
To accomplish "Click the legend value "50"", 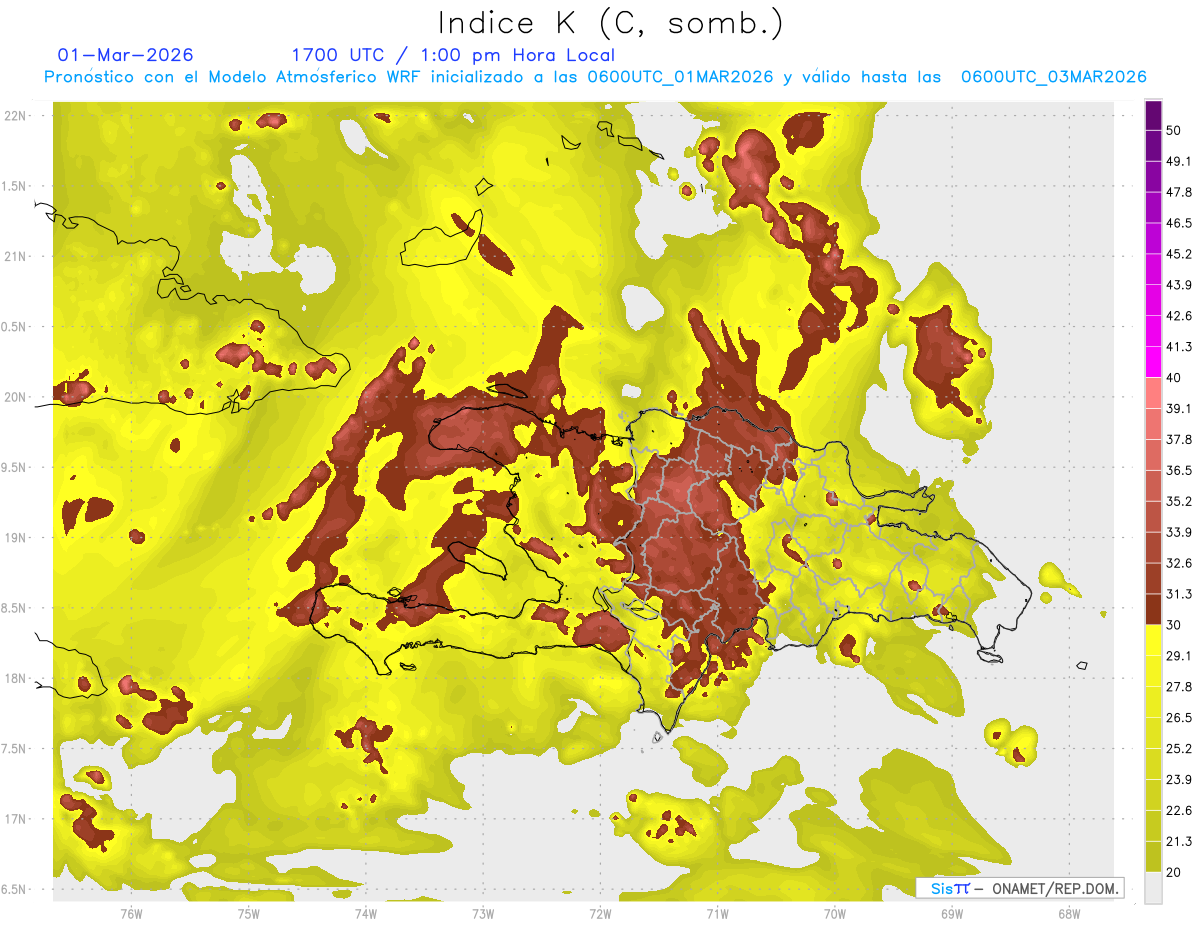I will pos(1174,130).
